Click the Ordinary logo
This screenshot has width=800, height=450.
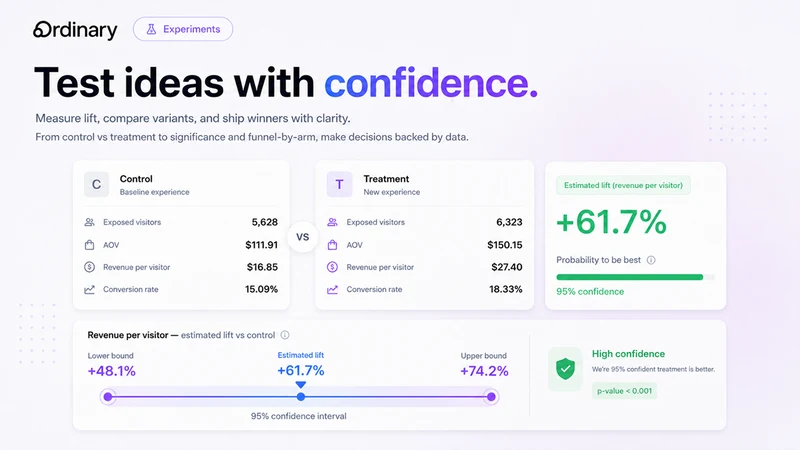pos(75,30)
